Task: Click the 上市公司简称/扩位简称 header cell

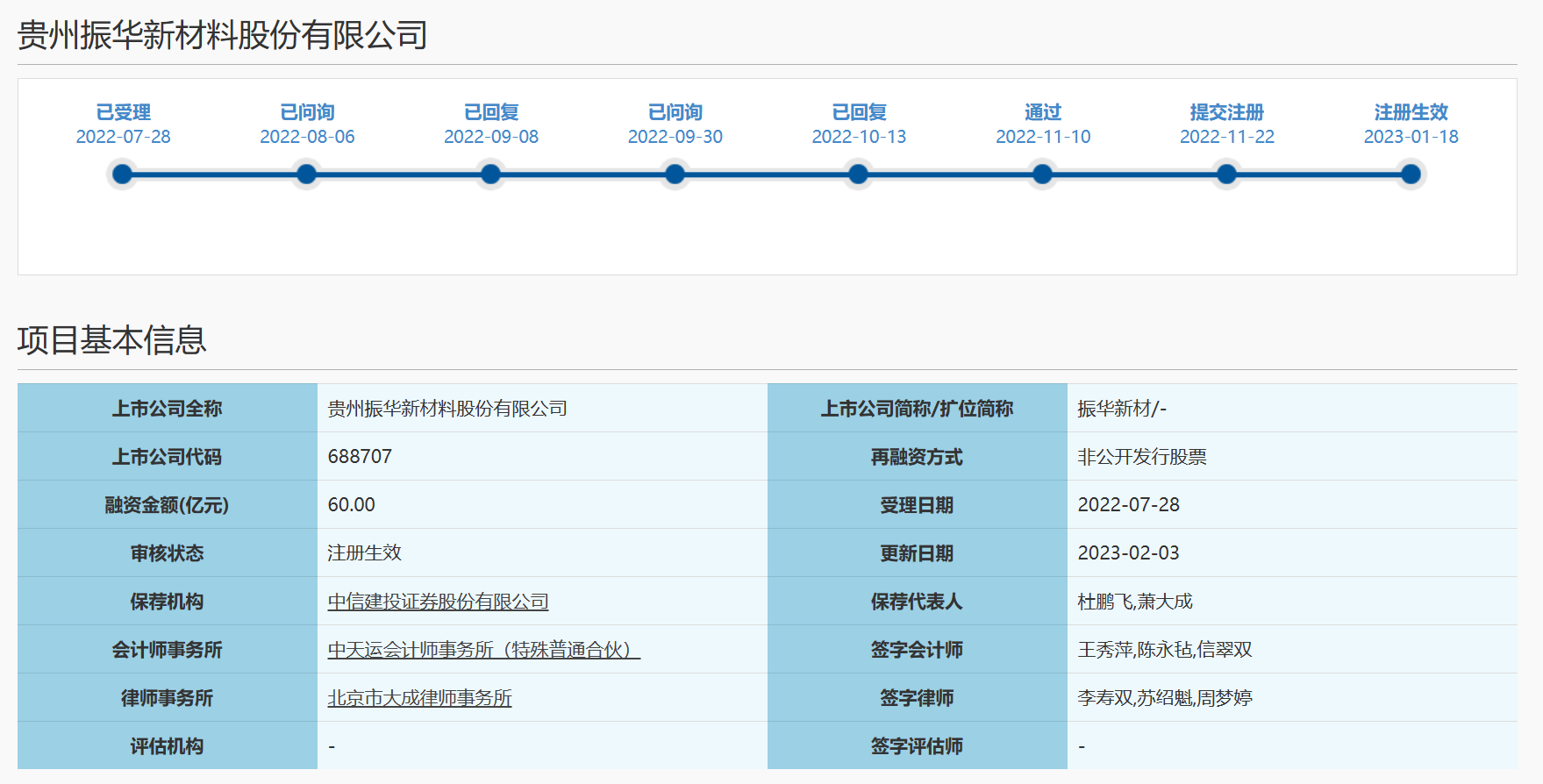Action: [x=918, y=409]
